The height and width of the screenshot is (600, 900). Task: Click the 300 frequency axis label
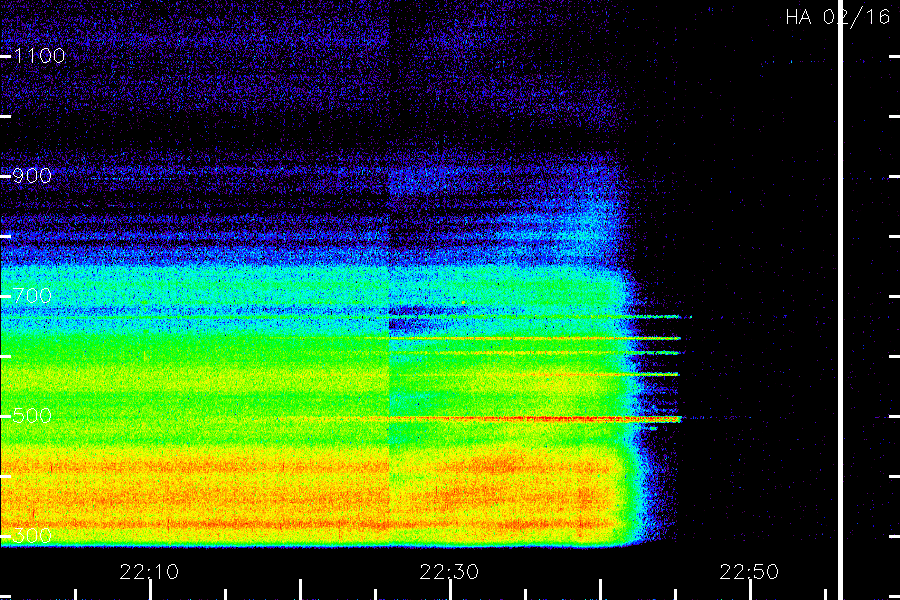[x=32, y=536]
